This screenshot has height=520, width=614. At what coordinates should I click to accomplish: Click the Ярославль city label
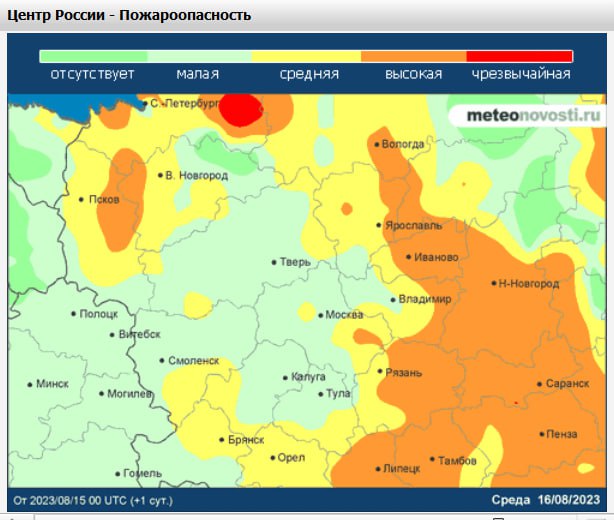click(414, 226)
